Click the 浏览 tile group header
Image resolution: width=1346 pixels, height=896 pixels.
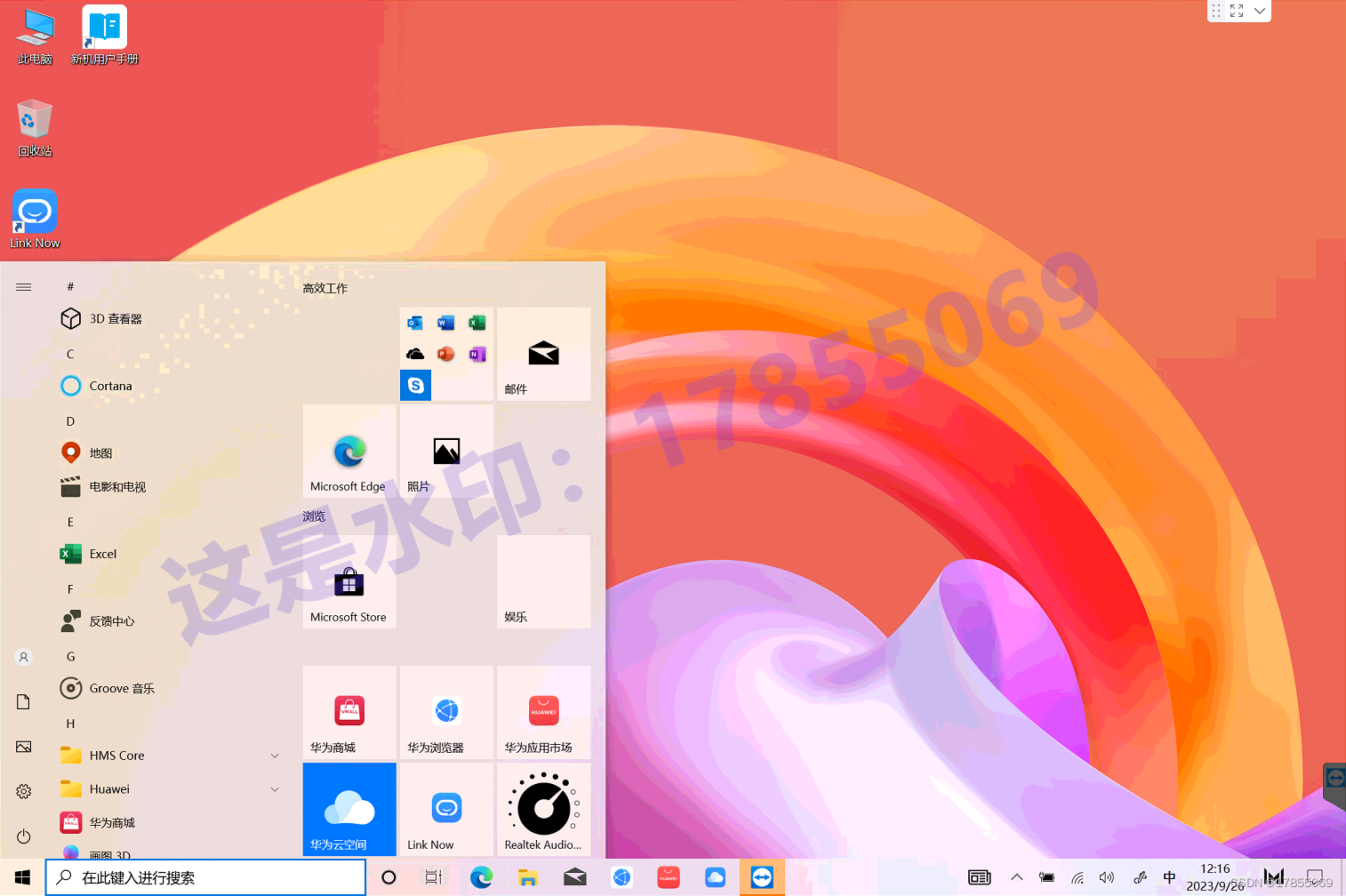[314, 516]
